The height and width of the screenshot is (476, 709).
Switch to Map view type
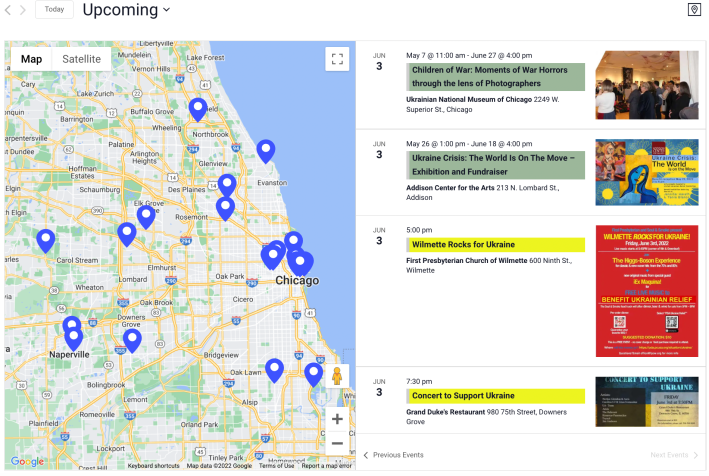[x=31, y=59]
